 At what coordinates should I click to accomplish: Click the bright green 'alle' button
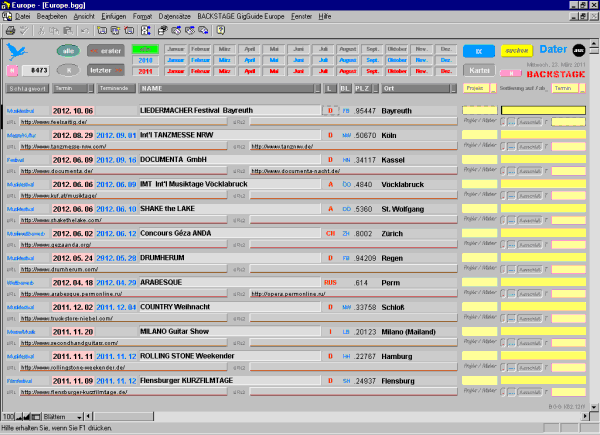[x=145, y=49]
